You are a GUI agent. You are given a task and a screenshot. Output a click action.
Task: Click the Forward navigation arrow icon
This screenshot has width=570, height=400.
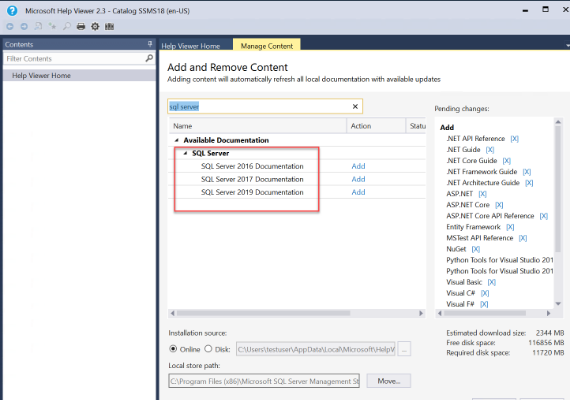click(24, 26)
